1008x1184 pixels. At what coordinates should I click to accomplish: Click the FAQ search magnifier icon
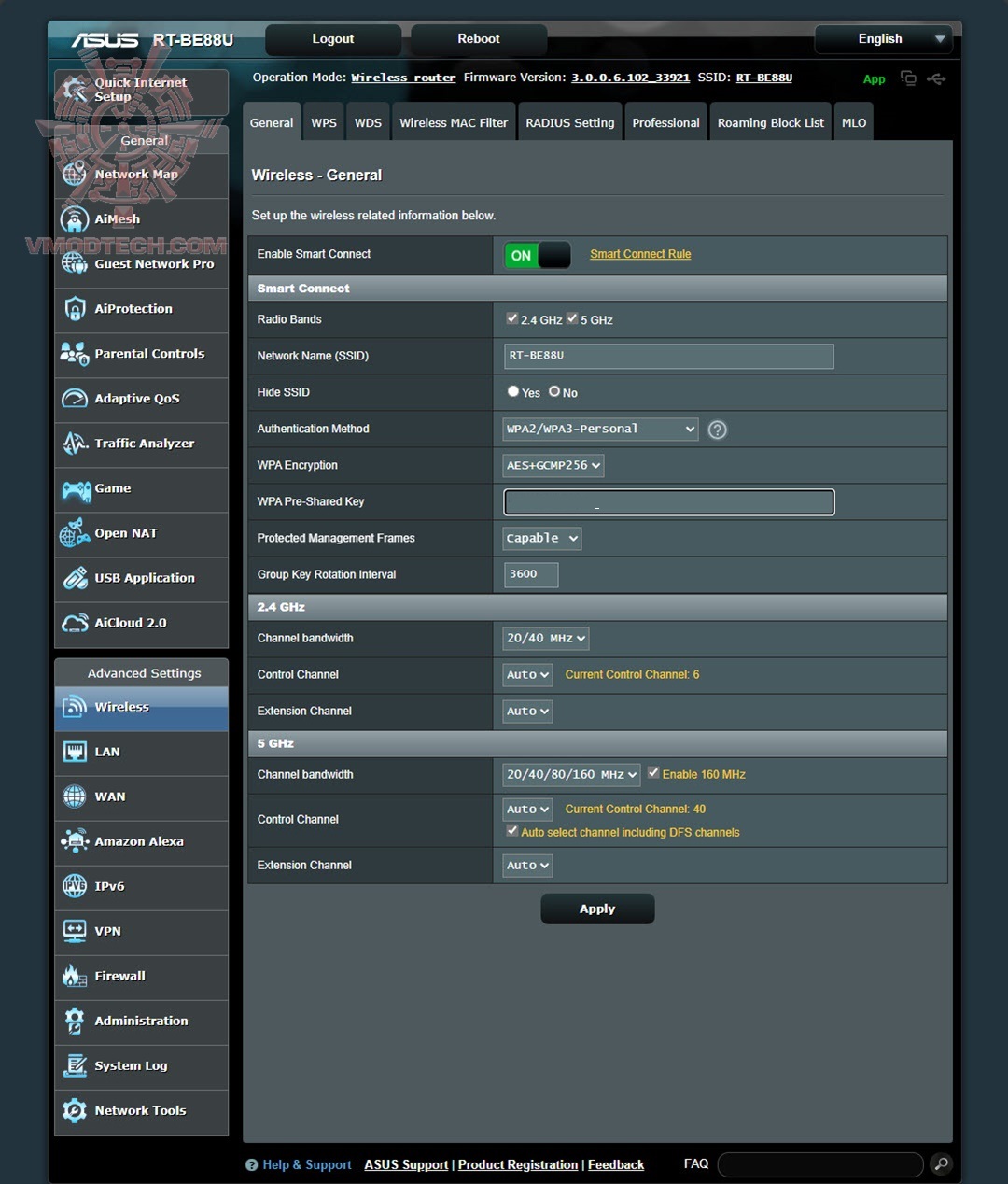click(941, 1163)
